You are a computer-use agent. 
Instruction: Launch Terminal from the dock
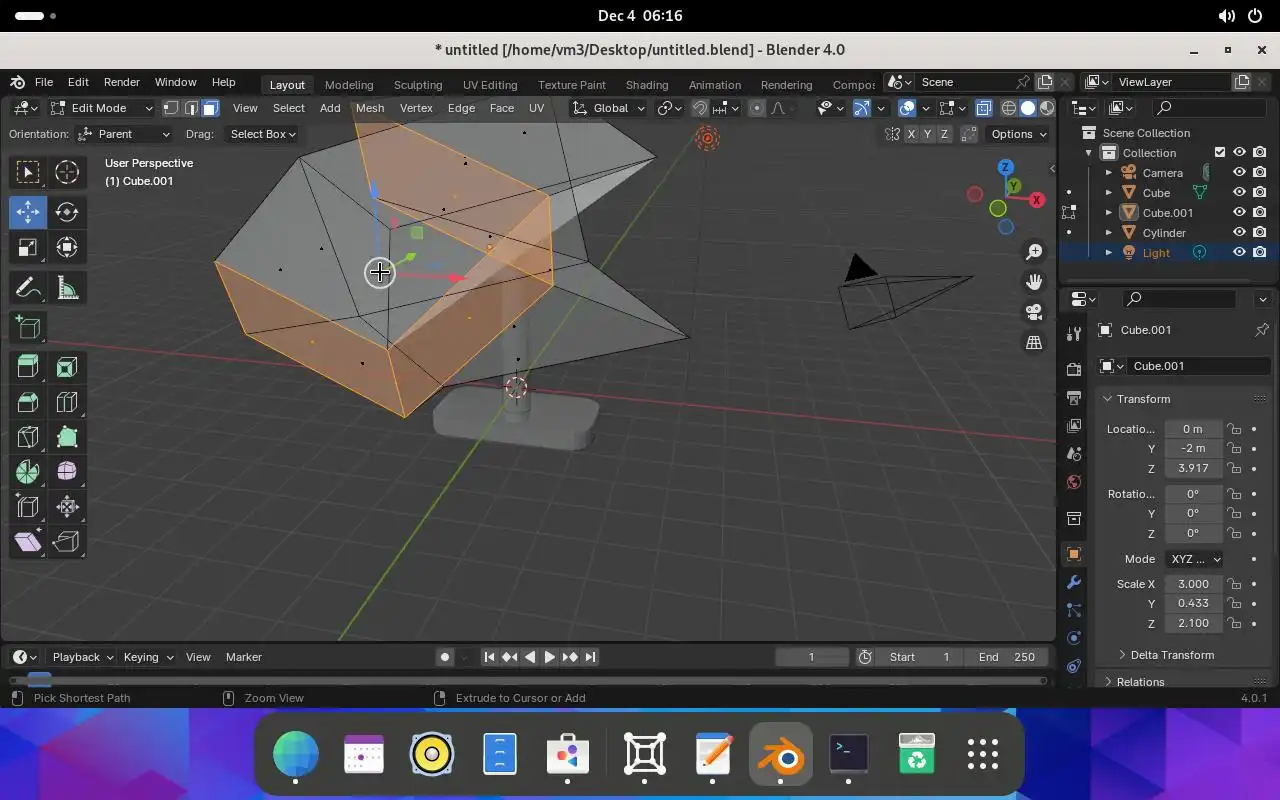pyautogui.click(x=849, y=754)
